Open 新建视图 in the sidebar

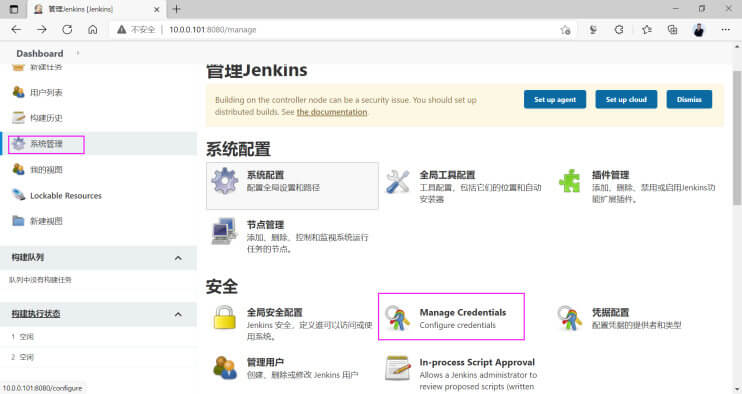pyautogui.click(x=46, y=221)
